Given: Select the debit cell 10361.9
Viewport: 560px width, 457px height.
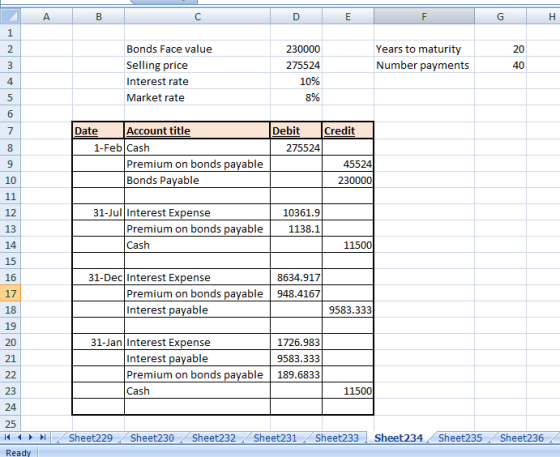Looking at the screenshot, I should [296, 212].
